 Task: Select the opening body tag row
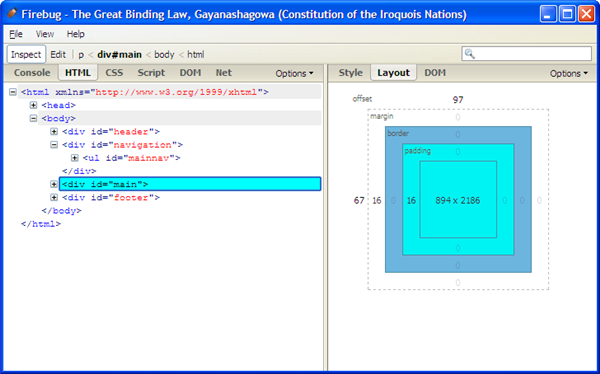[x=179, y=118]
